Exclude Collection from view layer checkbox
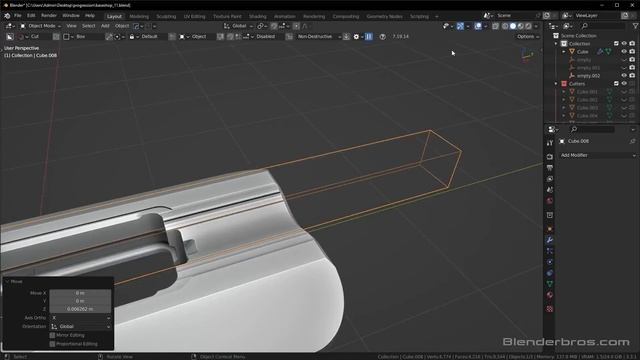Screen dimensions: 640x360 (x=616, y=44)
